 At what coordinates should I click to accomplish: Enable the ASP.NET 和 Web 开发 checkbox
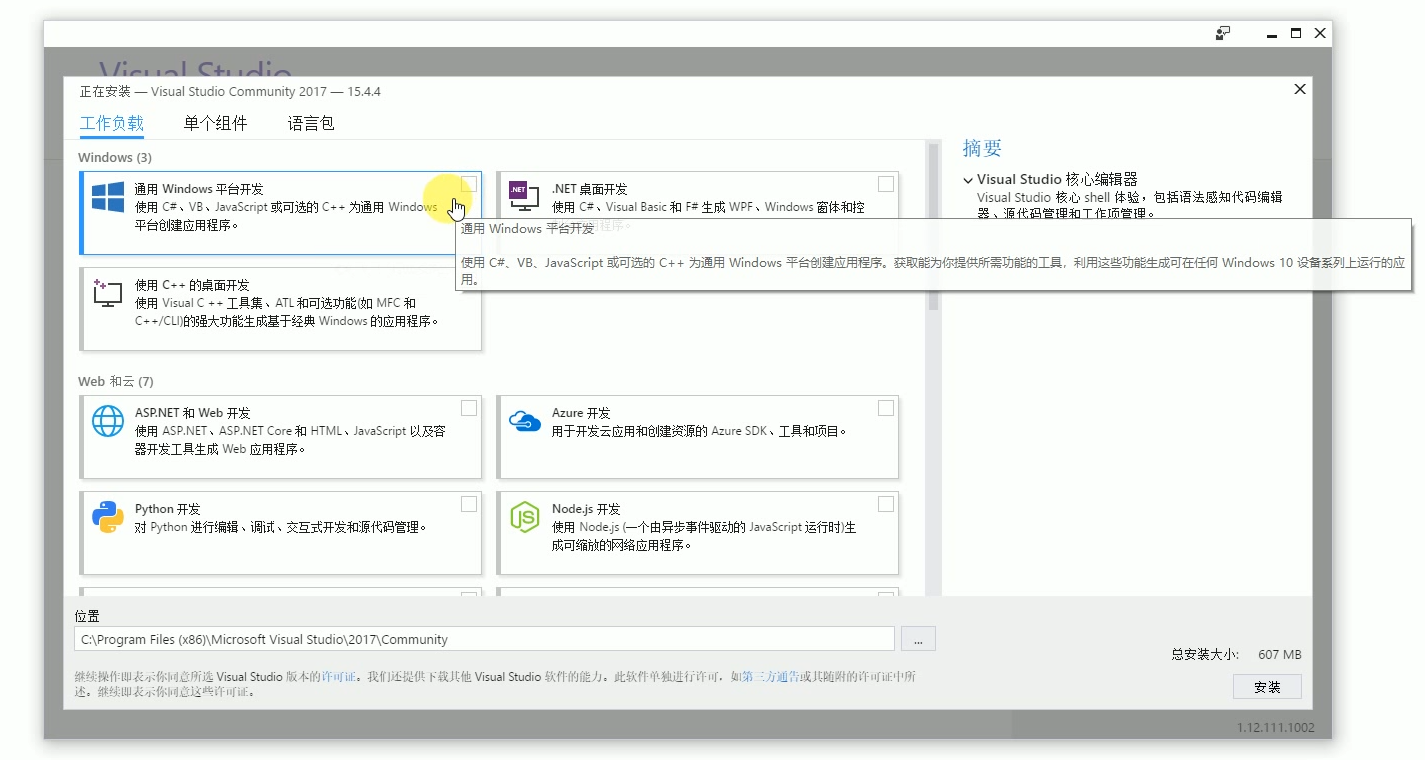(x=468, y=408)
